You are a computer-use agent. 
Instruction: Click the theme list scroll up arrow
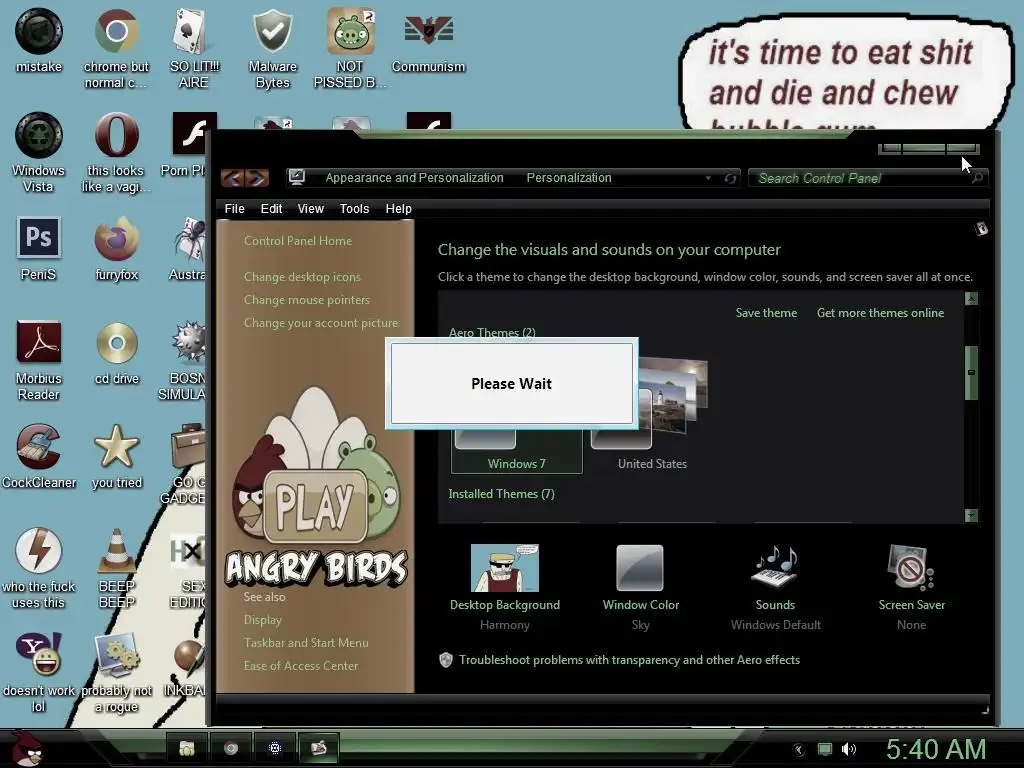971,298
